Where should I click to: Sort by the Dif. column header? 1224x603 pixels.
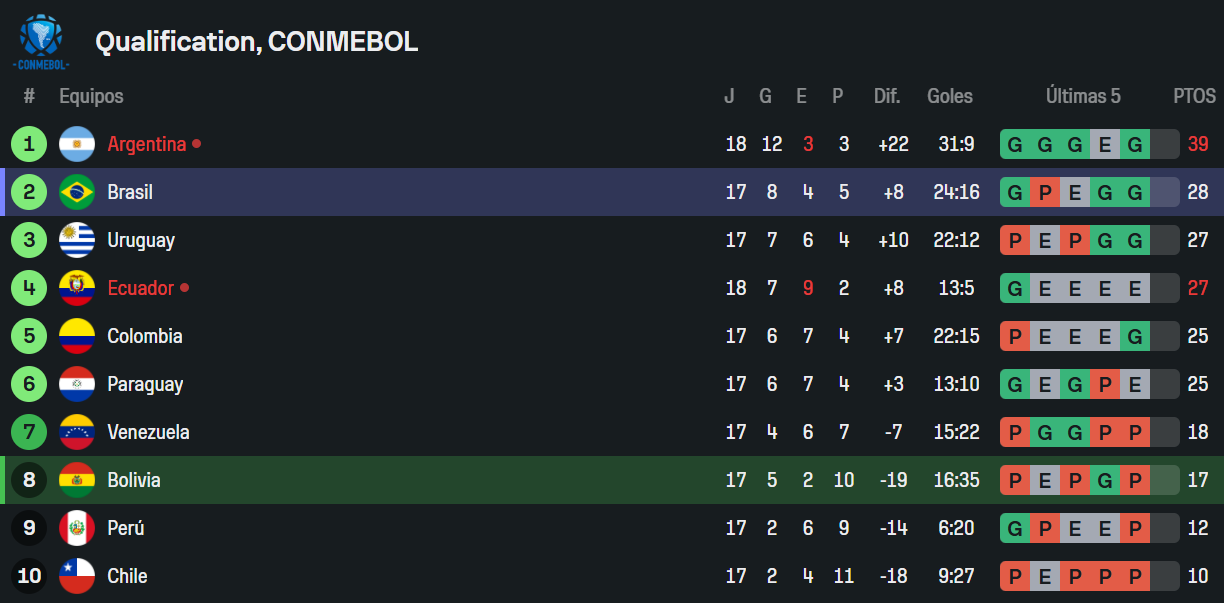[x=887, y=97]
